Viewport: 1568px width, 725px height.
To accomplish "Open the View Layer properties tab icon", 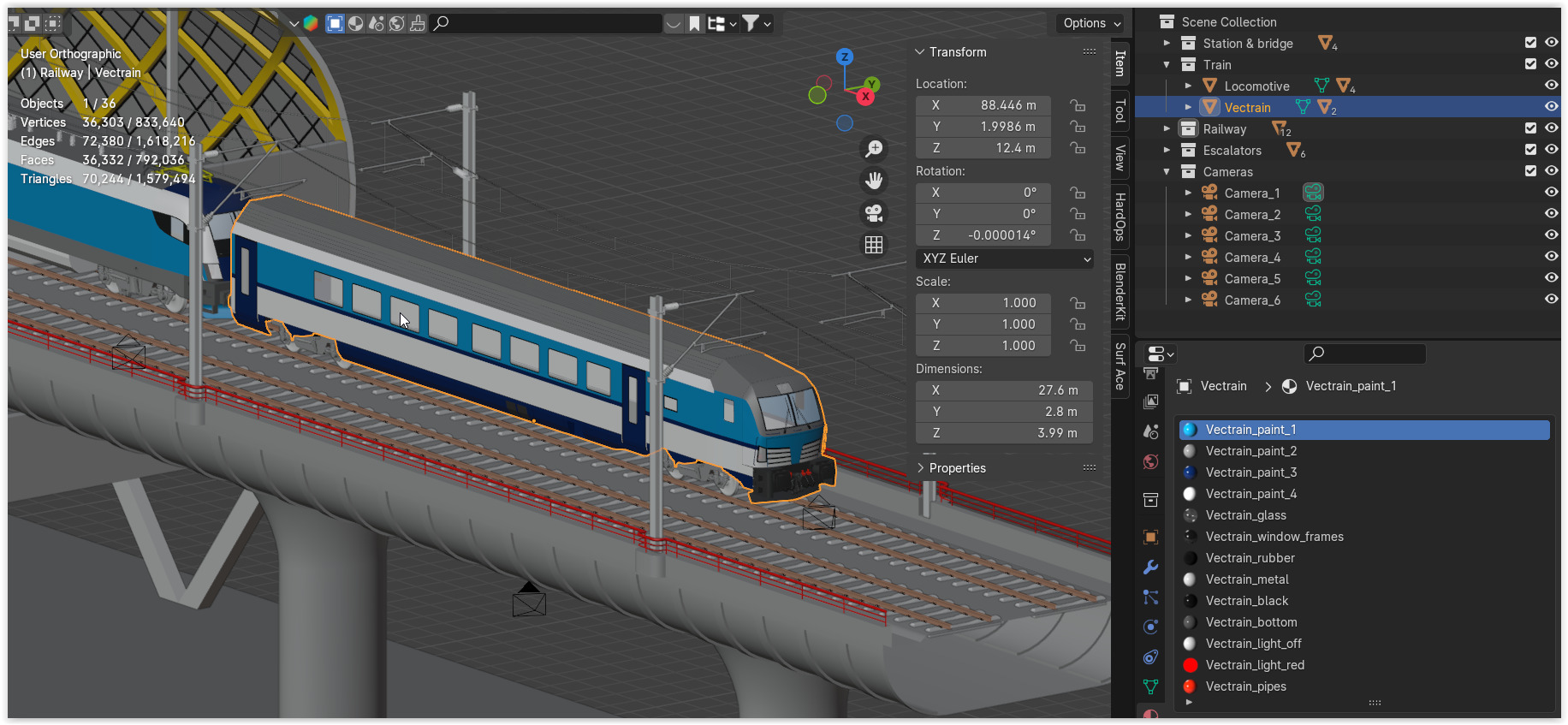I will [1151, 401].
